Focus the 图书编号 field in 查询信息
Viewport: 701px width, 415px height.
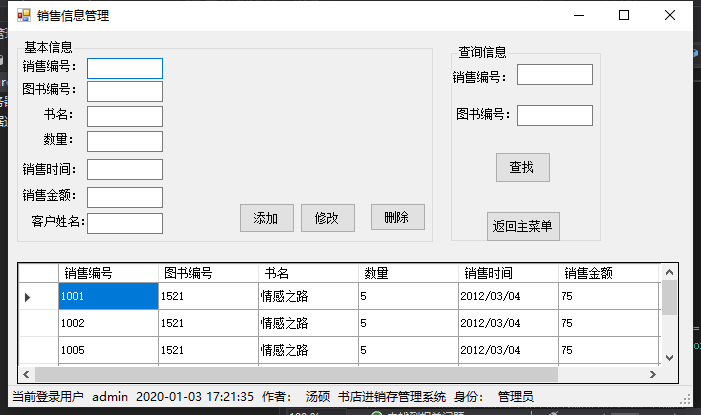point(555,115)
